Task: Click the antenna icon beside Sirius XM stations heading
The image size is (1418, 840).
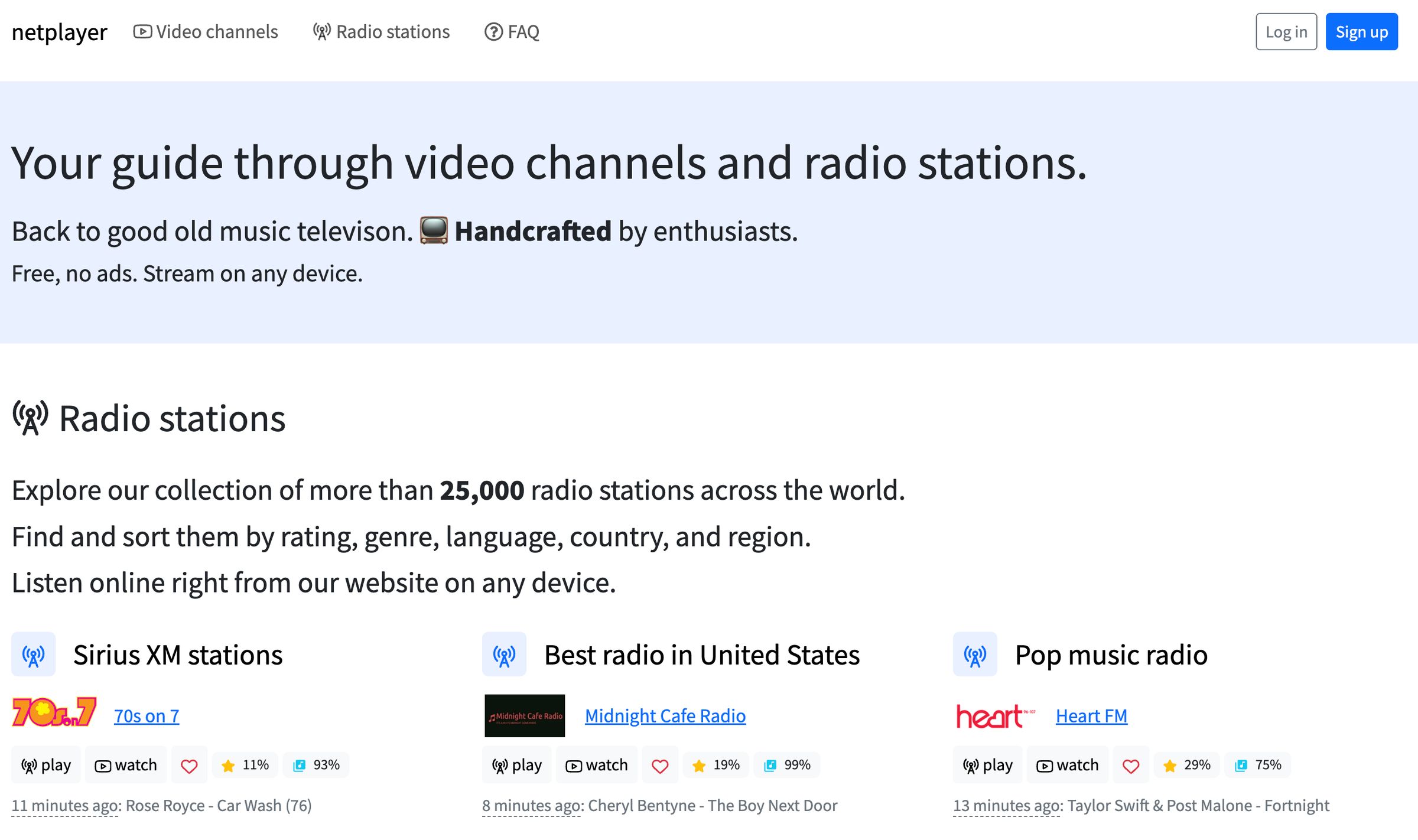Action: 34,655
